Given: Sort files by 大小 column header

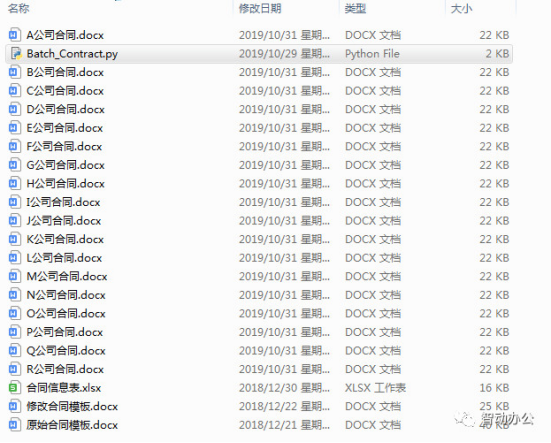Looking at the screenshot, I should pyautogui.click(x=461, y=8).
